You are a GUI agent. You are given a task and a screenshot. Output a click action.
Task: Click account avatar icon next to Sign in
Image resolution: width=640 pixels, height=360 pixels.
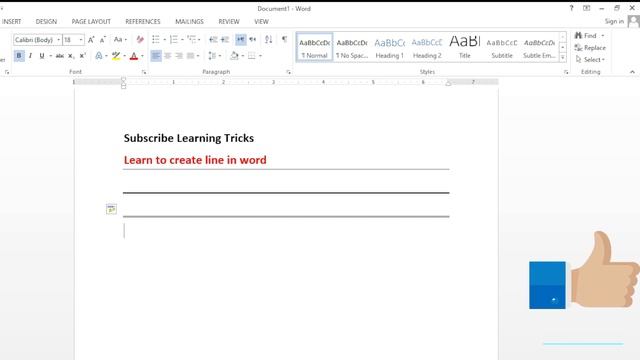633,21
